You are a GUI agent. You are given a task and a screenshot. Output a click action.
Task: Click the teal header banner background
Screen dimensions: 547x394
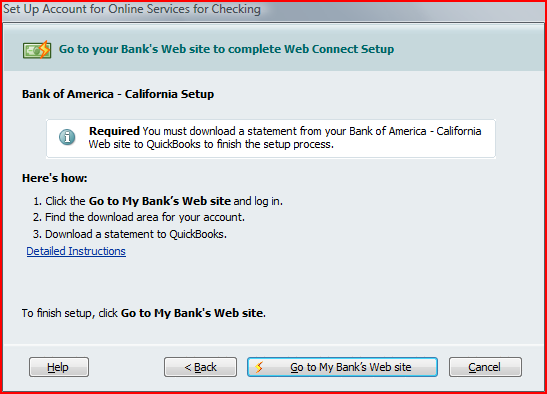click(x=467, y=49)
